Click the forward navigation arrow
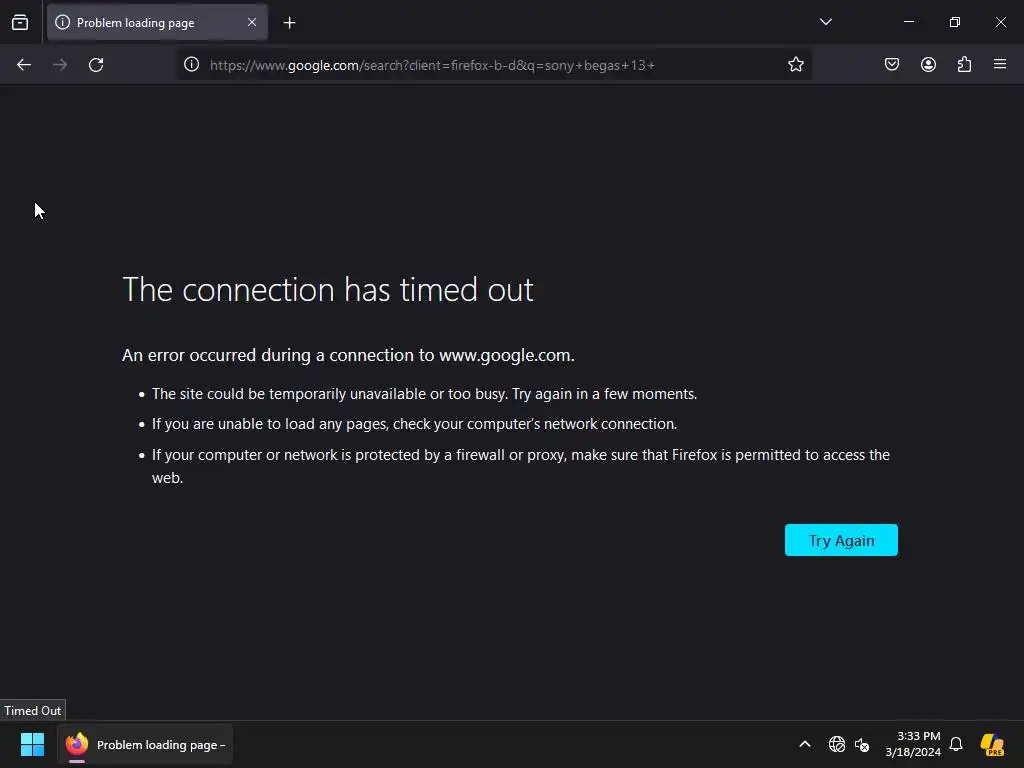 pos(60,65)
